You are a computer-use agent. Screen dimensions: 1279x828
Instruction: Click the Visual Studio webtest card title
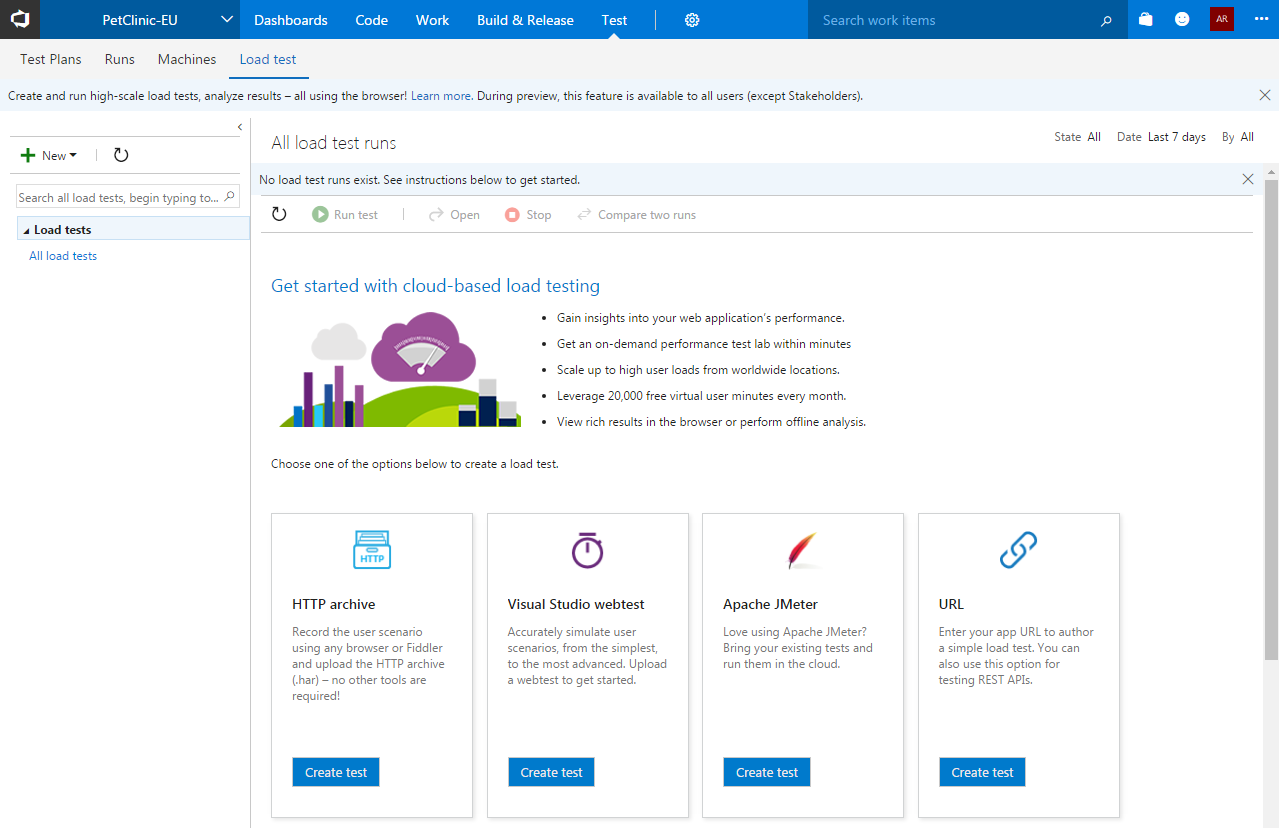(576, 604)
